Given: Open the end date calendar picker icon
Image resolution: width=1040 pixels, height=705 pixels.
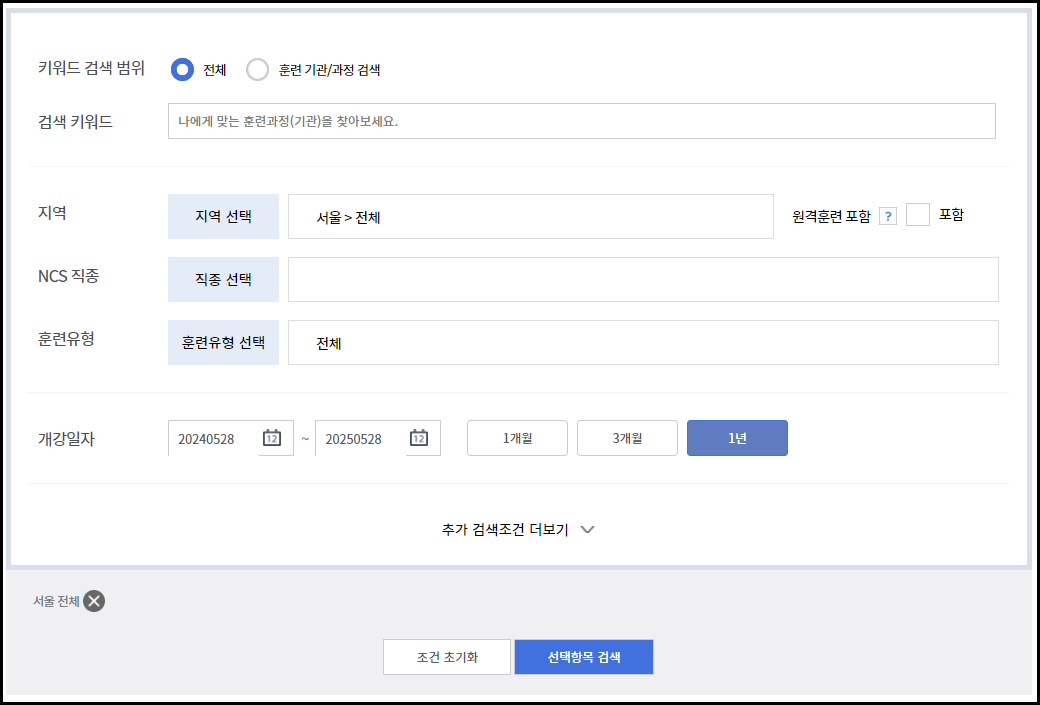Looking at the screenshot, I should (422, 437).
